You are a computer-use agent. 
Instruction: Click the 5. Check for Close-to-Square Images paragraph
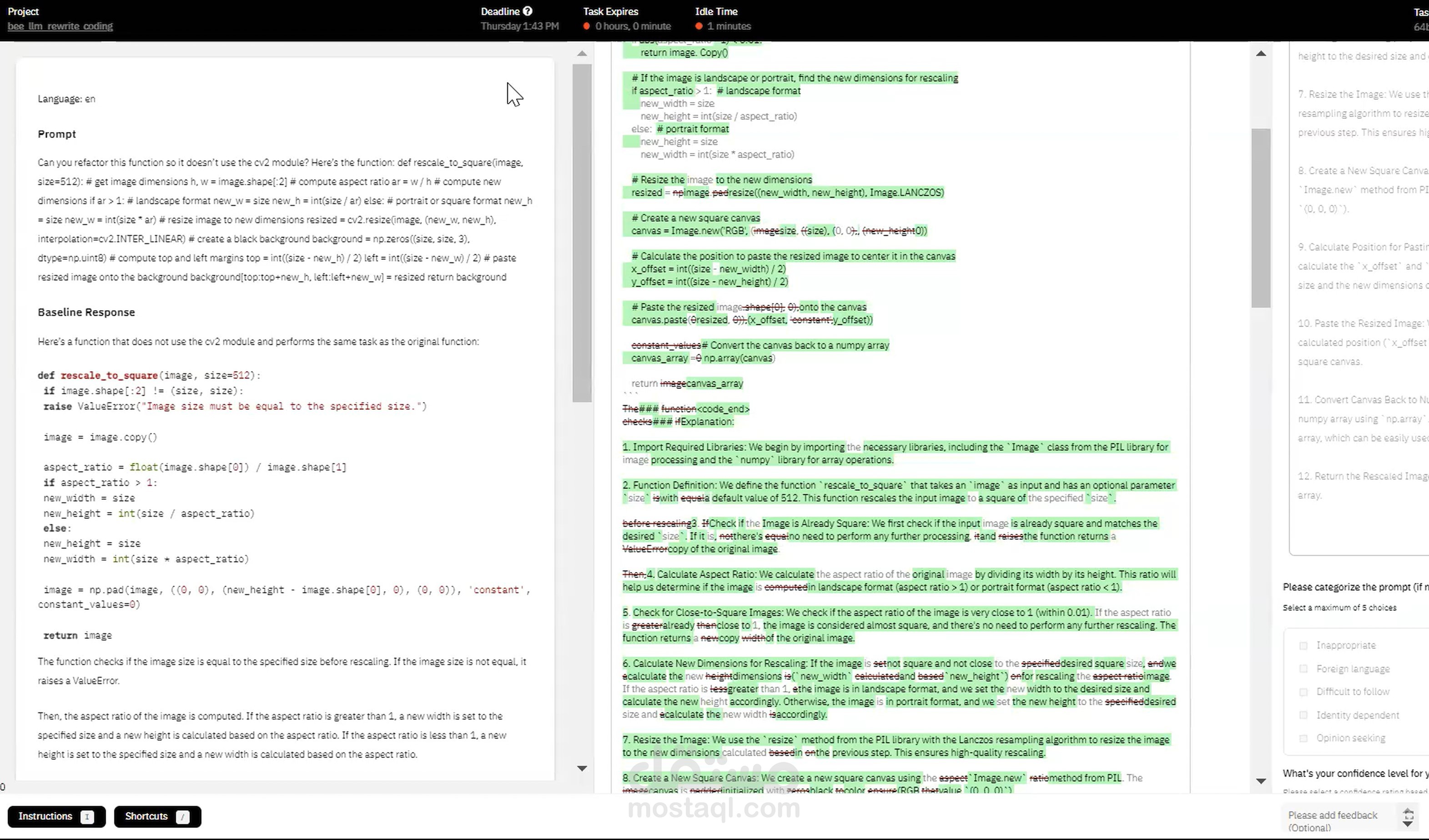(x=899, y=625)
